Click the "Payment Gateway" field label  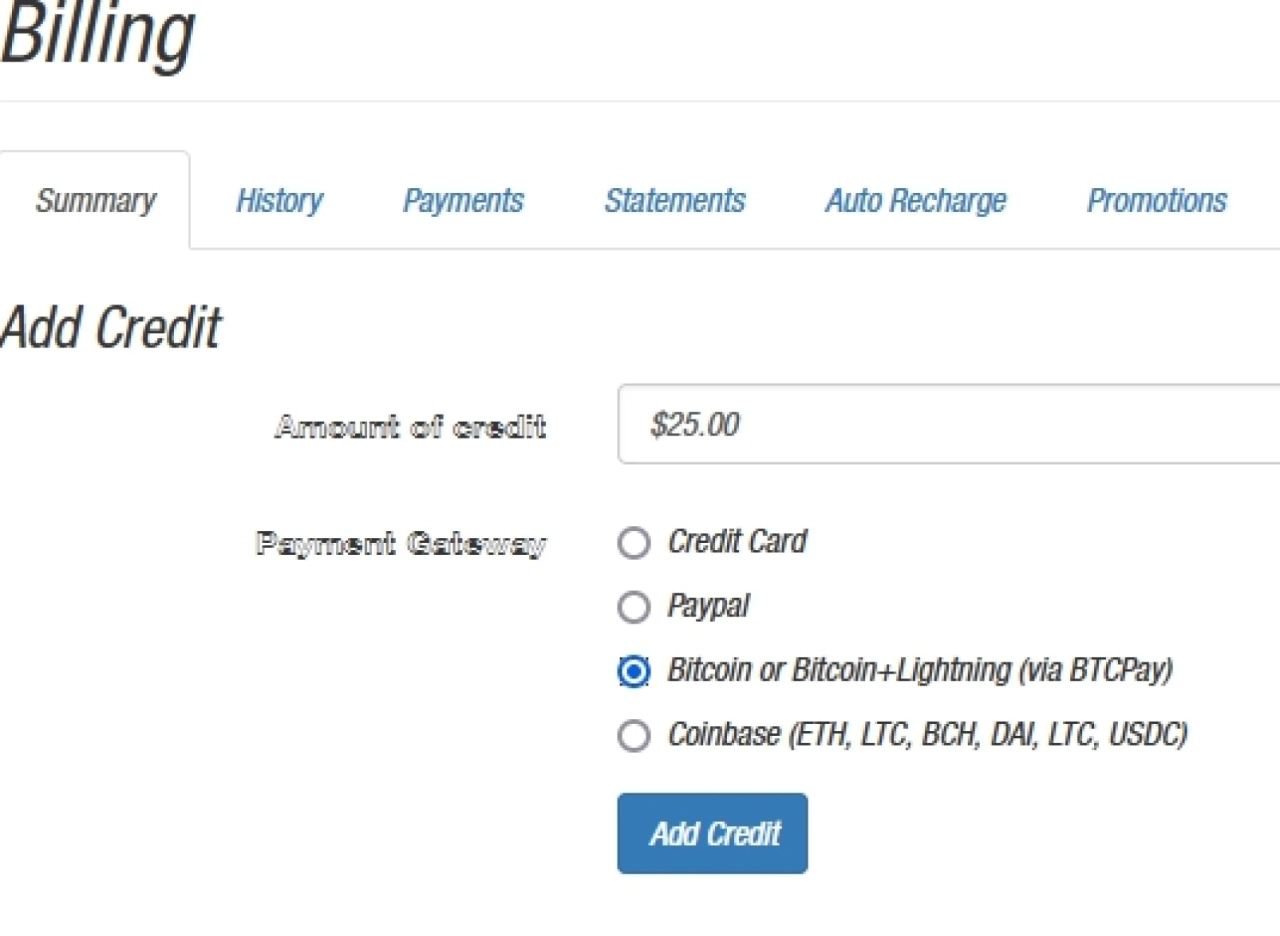(401, 544)
